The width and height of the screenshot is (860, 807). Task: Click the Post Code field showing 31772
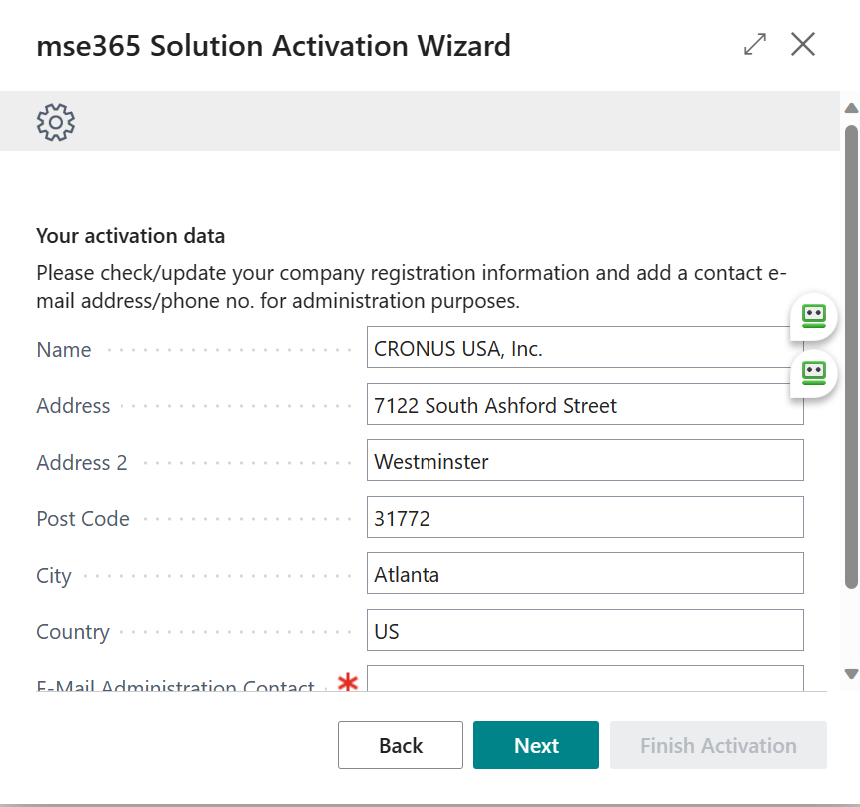[585, 518]
